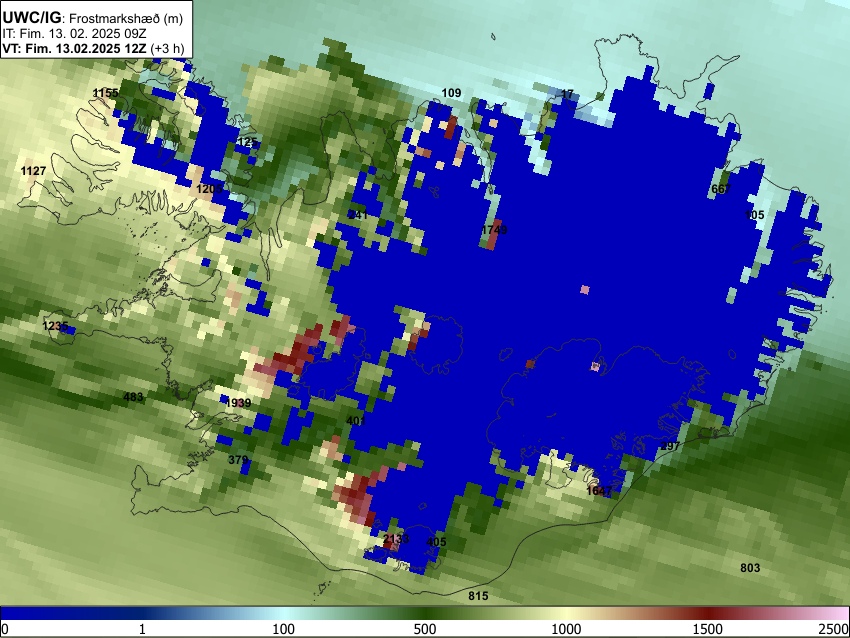Click the legend label 1500
This screenshot has width=850, height=638.
tap(708, 629)
